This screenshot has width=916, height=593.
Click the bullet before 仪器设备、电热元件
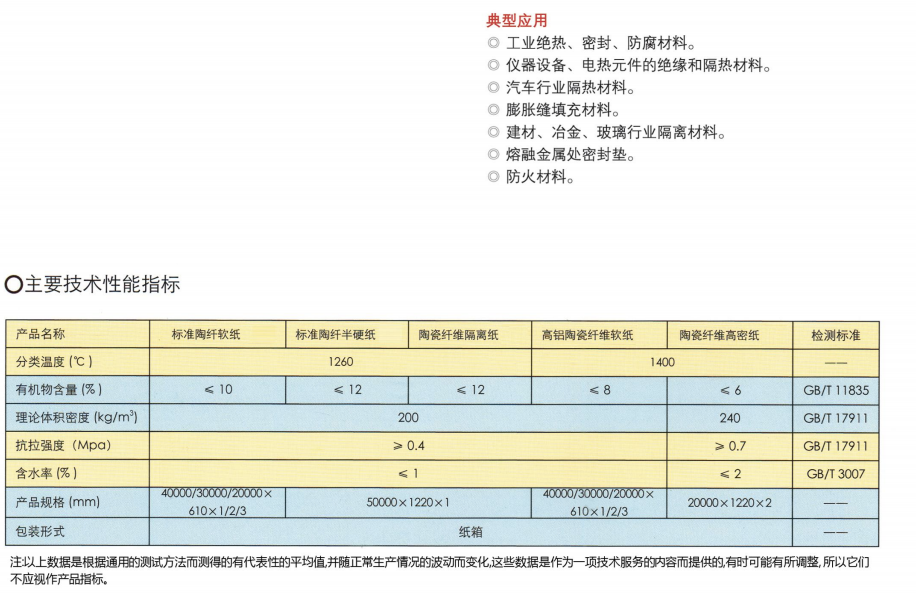[x=493, y=65]
